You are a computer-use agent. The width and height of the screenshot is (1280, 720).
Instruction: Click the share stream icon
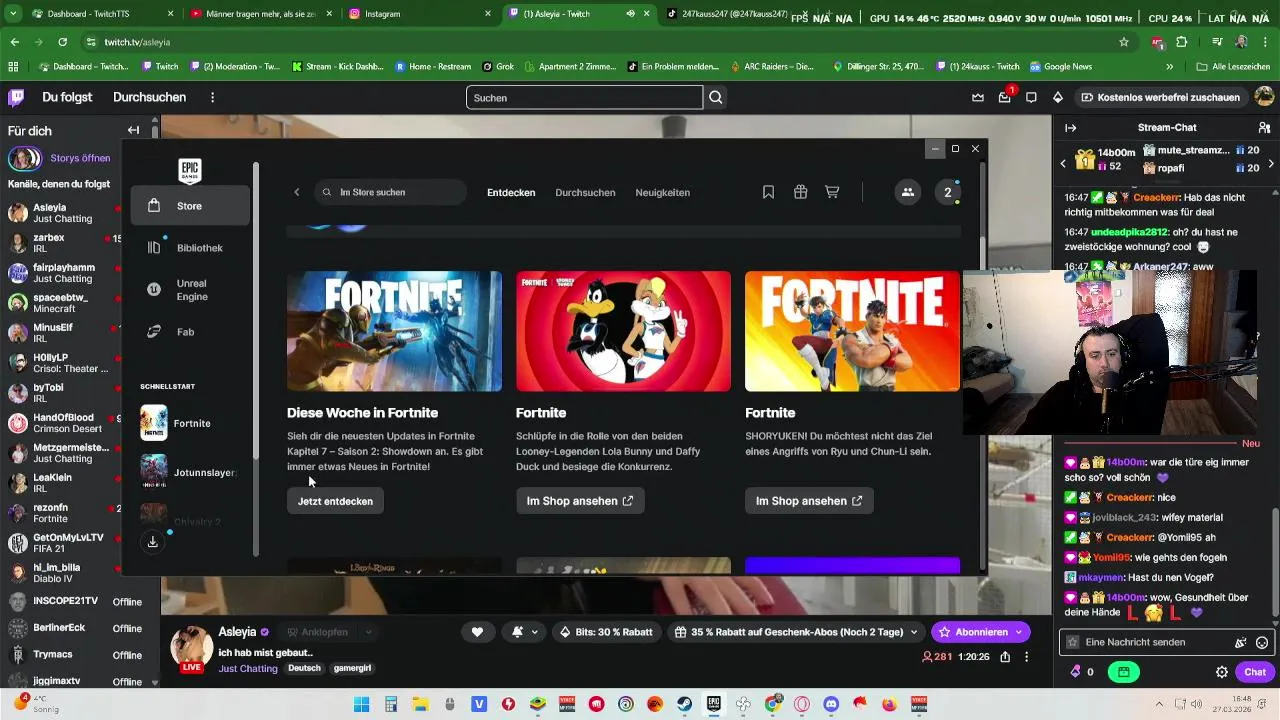[1005, 657]
